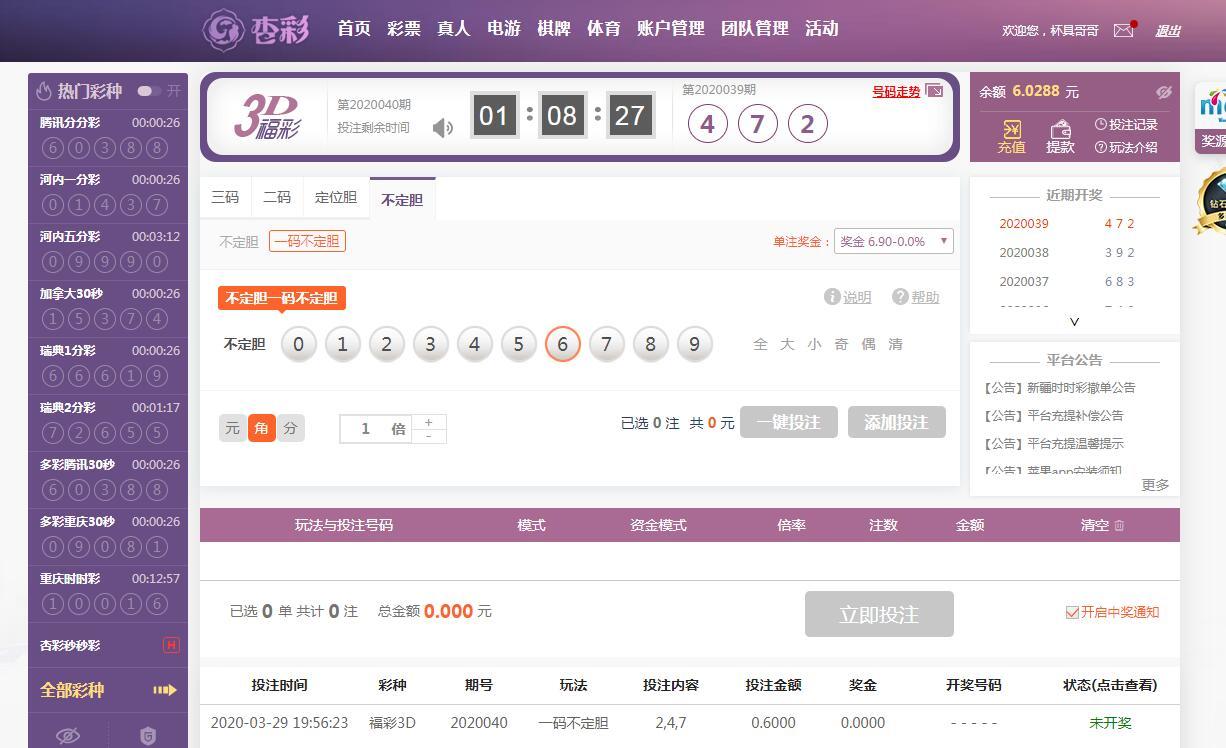Click 未开奖 status in bet record
1226x748 pixels.
coord(1110,722)
